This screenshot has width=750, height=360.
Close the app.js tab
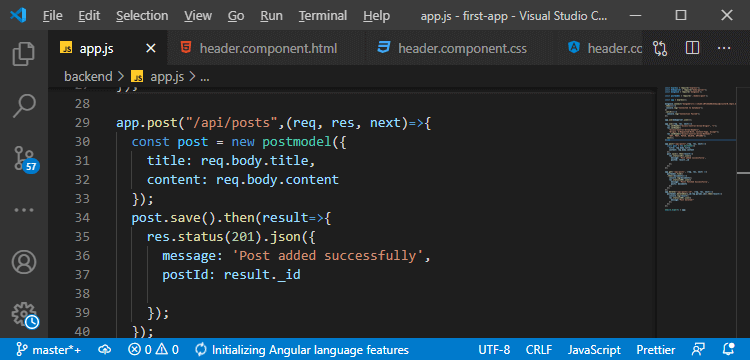click(x=151, y=48)
